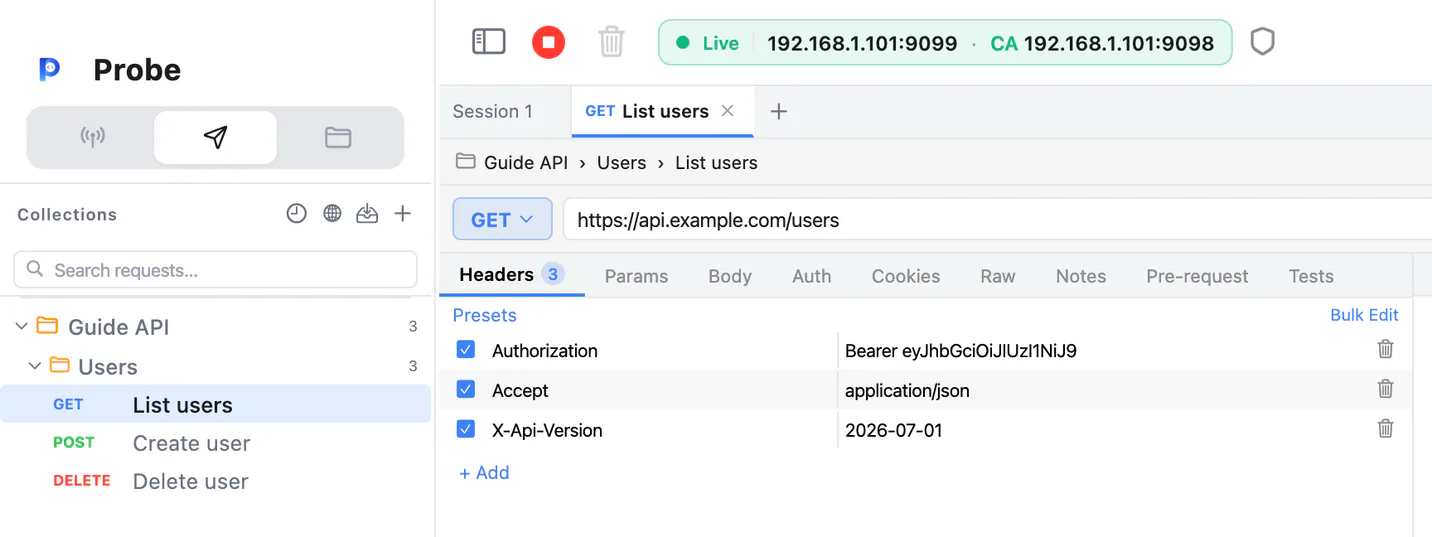Click the Presets link
1432x537 pixels.
[x=485, y=315]
